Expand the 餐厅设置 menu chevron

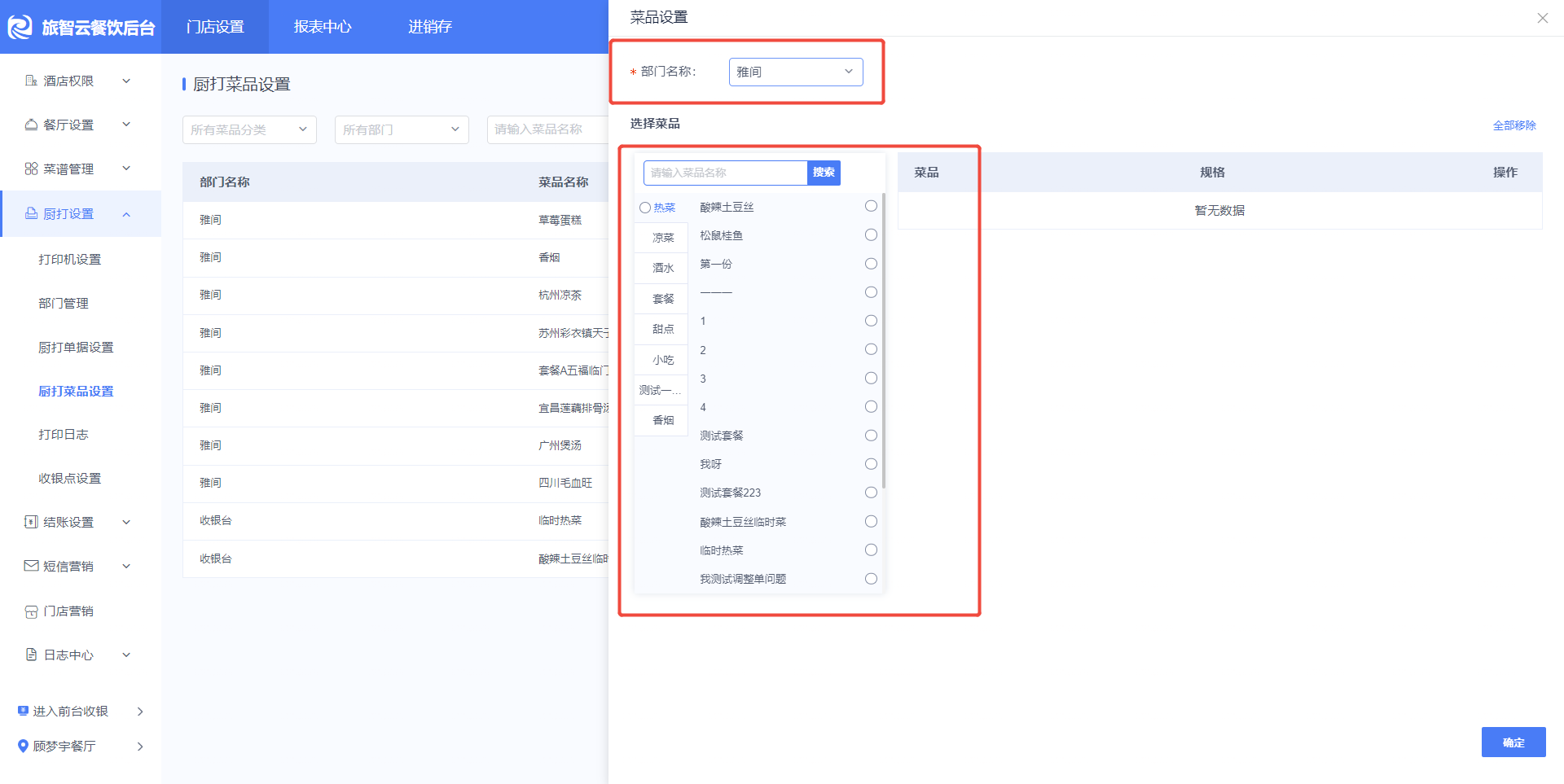point(126,125)
